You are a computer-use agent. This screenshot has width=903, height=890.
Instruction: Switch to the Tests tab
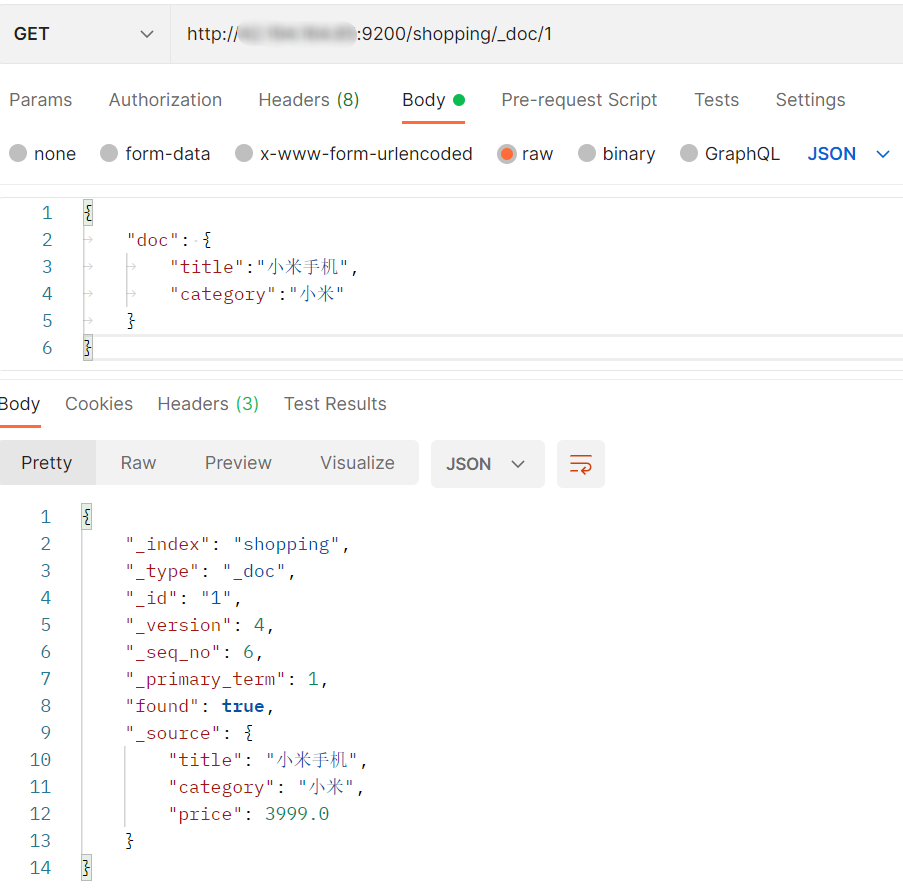coord(716,100)
